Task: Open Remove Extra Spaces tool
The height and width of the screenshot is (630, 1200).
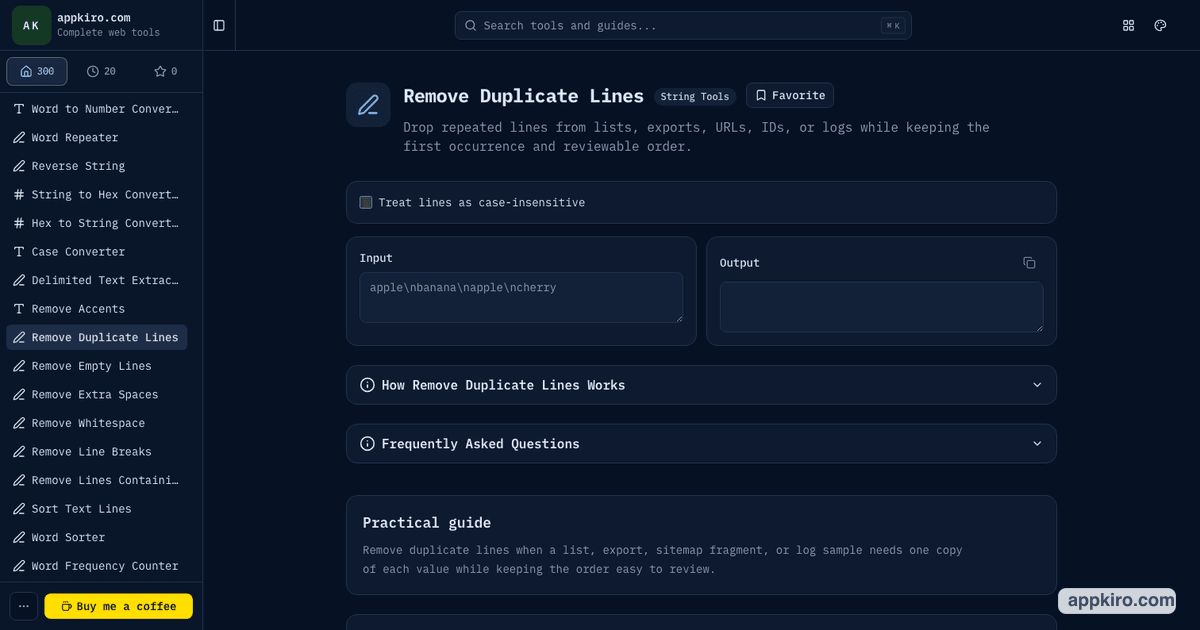Action: [x=97, y=395]
